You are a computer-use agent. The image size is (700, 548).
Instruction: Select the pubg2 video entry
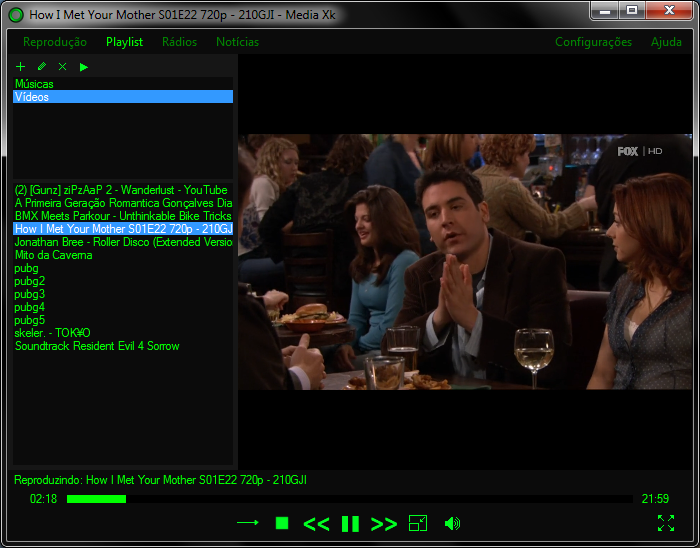pos(123,281)
